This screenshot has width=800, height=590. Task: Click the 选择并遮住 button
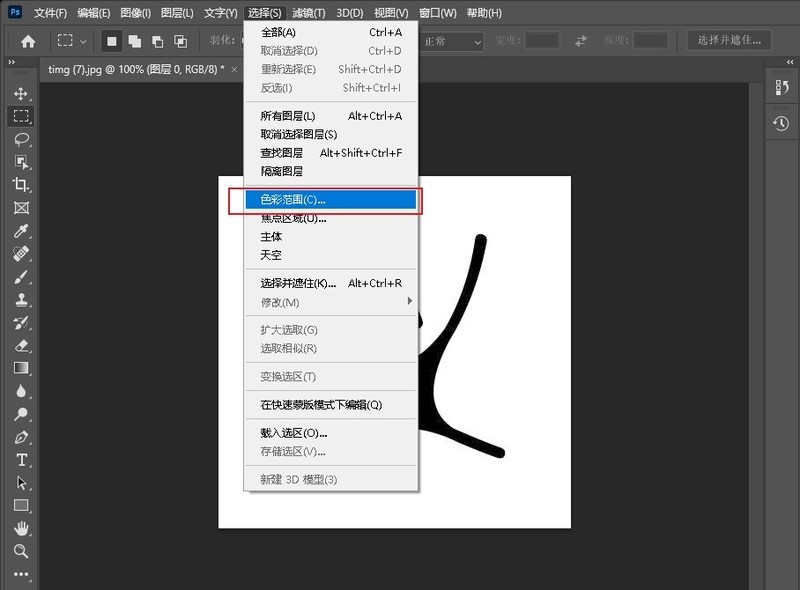730,42
